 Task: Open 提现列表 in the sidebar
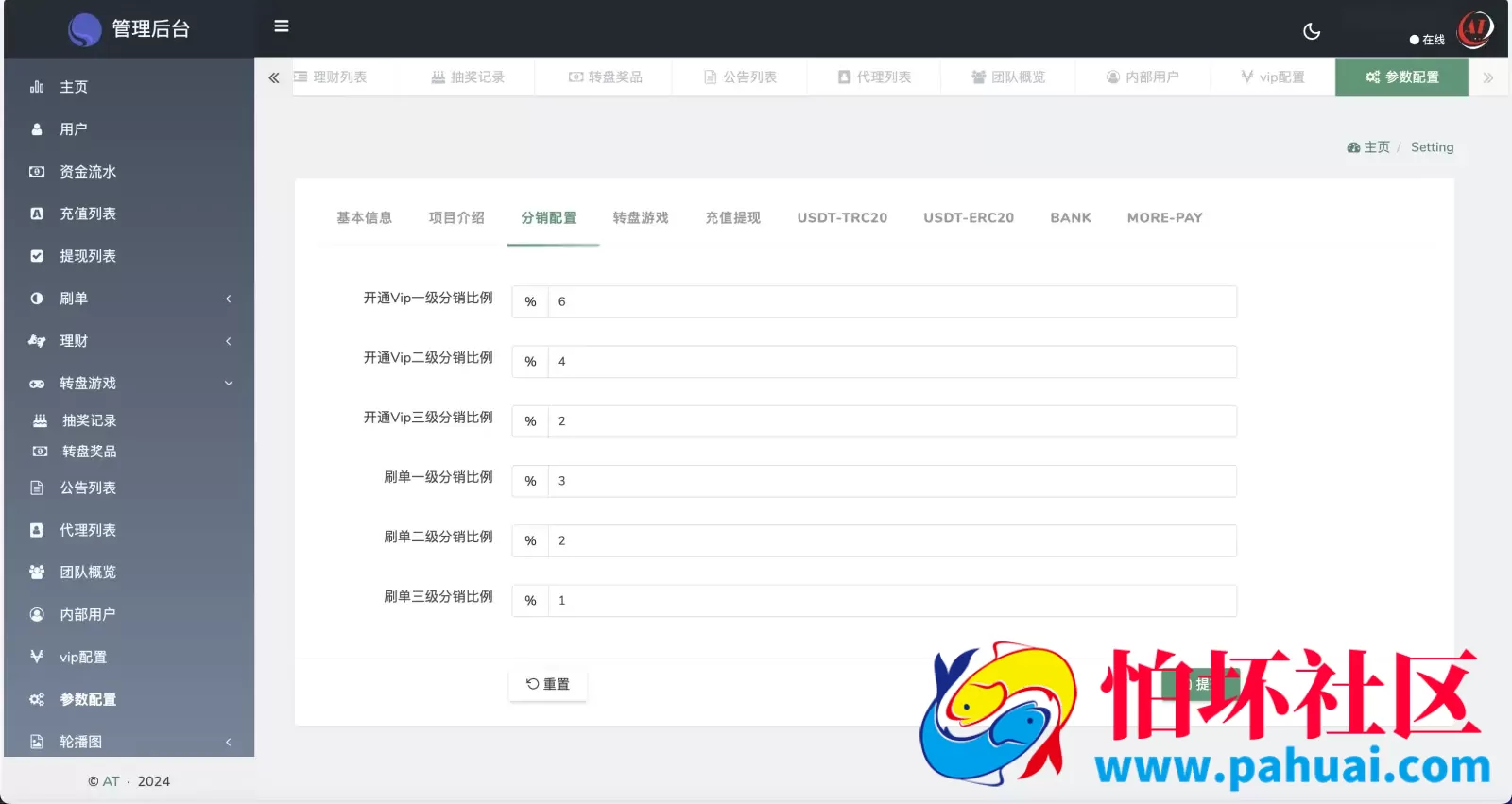129,256
